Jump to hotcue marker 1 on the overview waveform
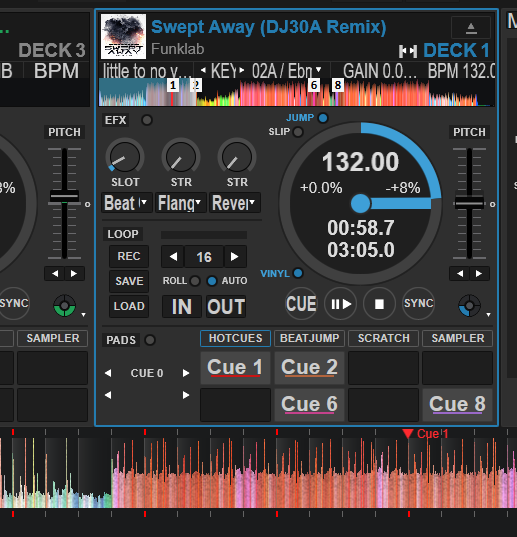Image resolution: width=517 pixels, height=537 pixels. click(173, 85)
